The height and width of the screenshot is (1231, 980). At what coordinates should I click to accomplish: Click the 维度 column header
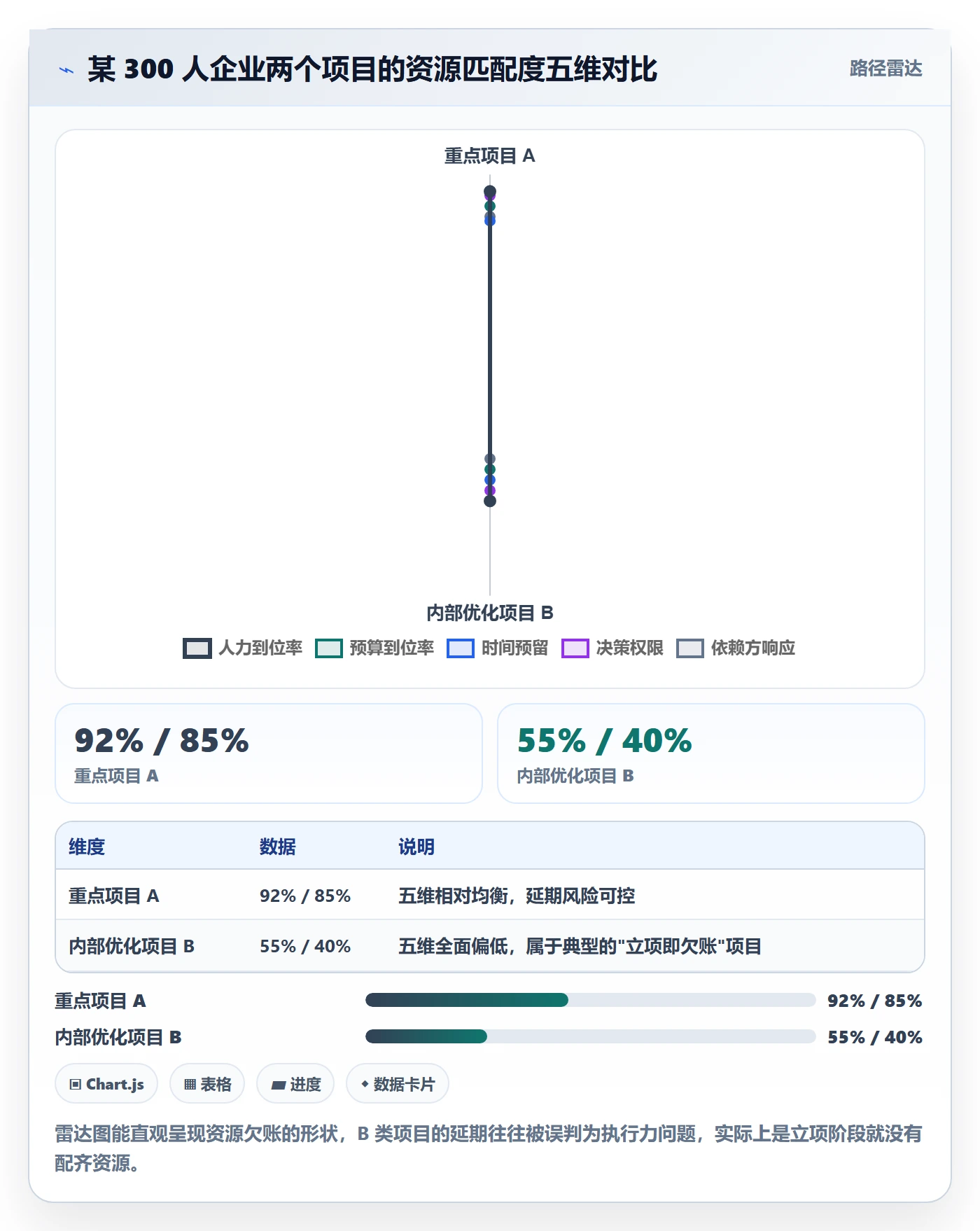pyautogui.click(x=87, y=847)
